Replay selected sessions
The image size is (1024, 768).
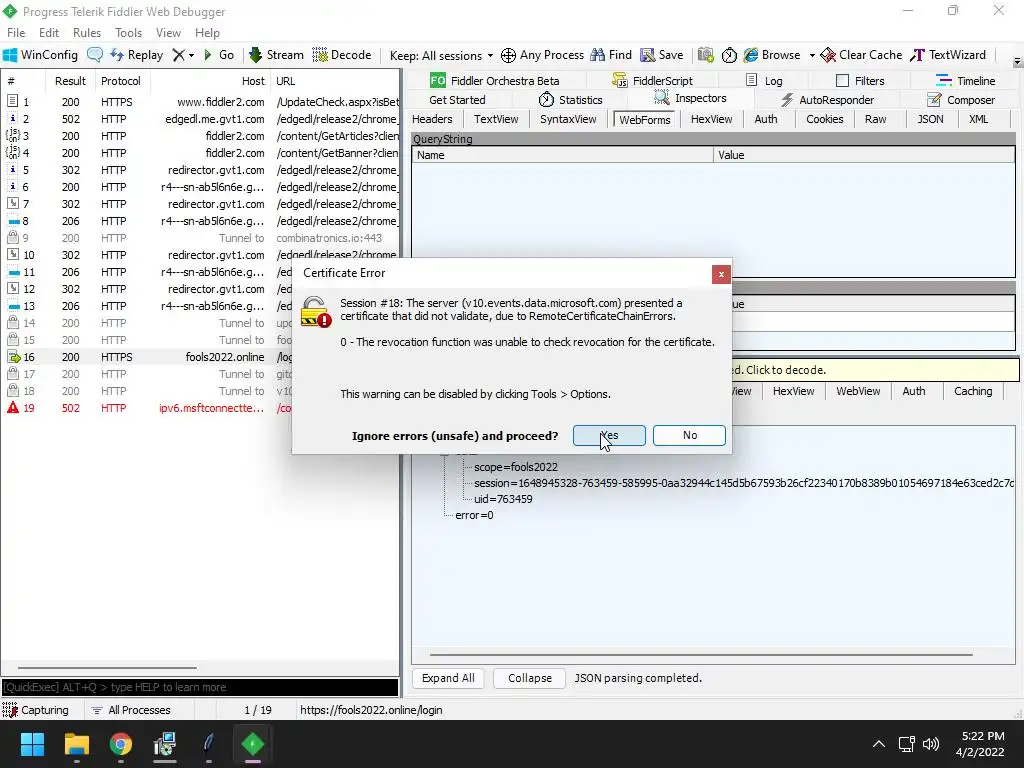pyautogui.click(x=137, y=55)
